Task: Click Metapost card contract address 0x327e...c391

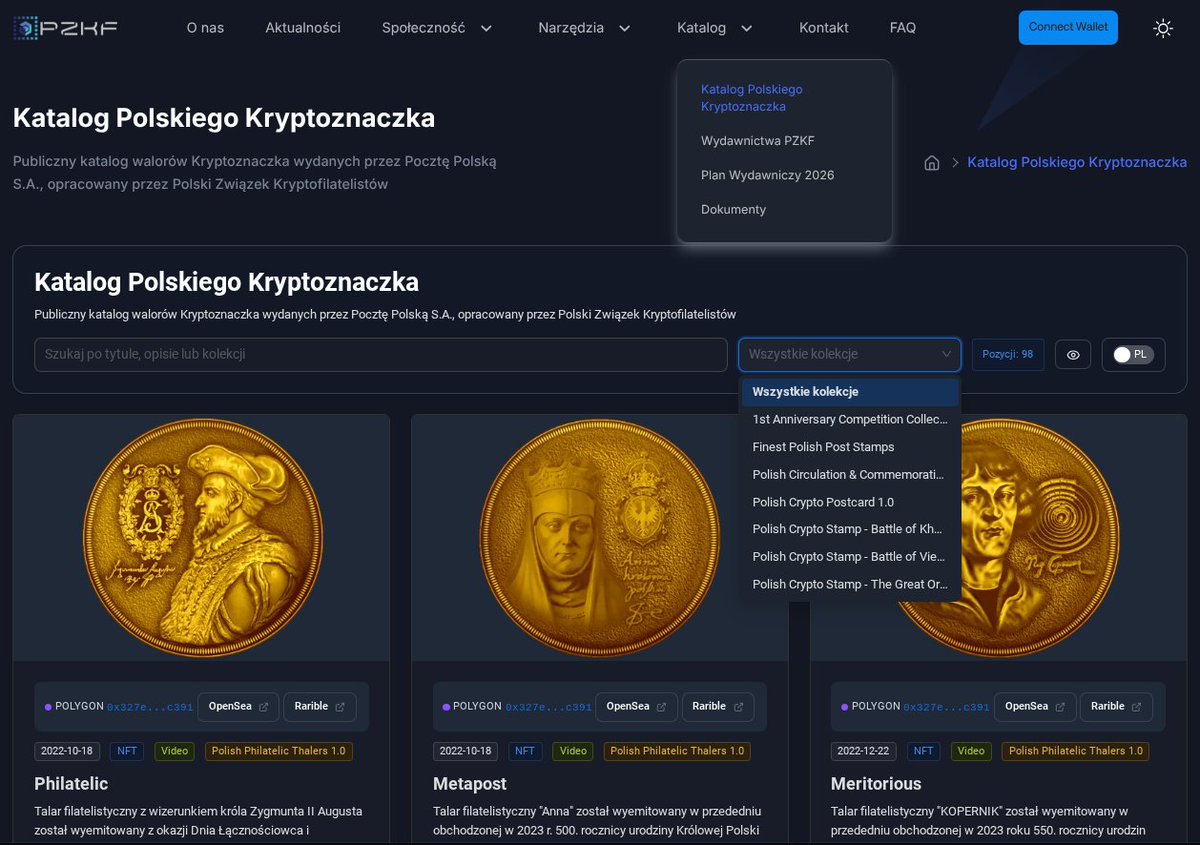Action: [549, 707]
